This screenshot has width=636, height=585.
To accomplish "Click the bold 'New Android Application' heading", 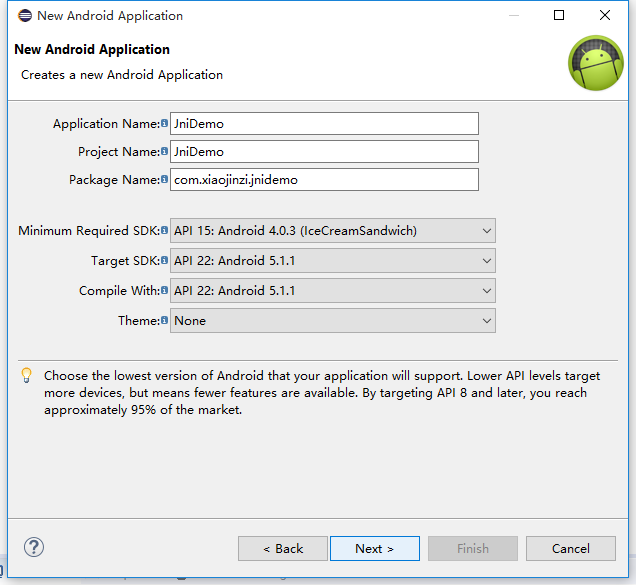I will point(92,49).
